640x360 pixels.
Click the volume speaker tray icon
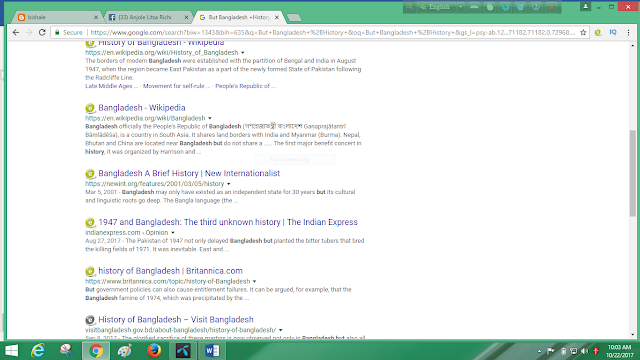point(584,351)
